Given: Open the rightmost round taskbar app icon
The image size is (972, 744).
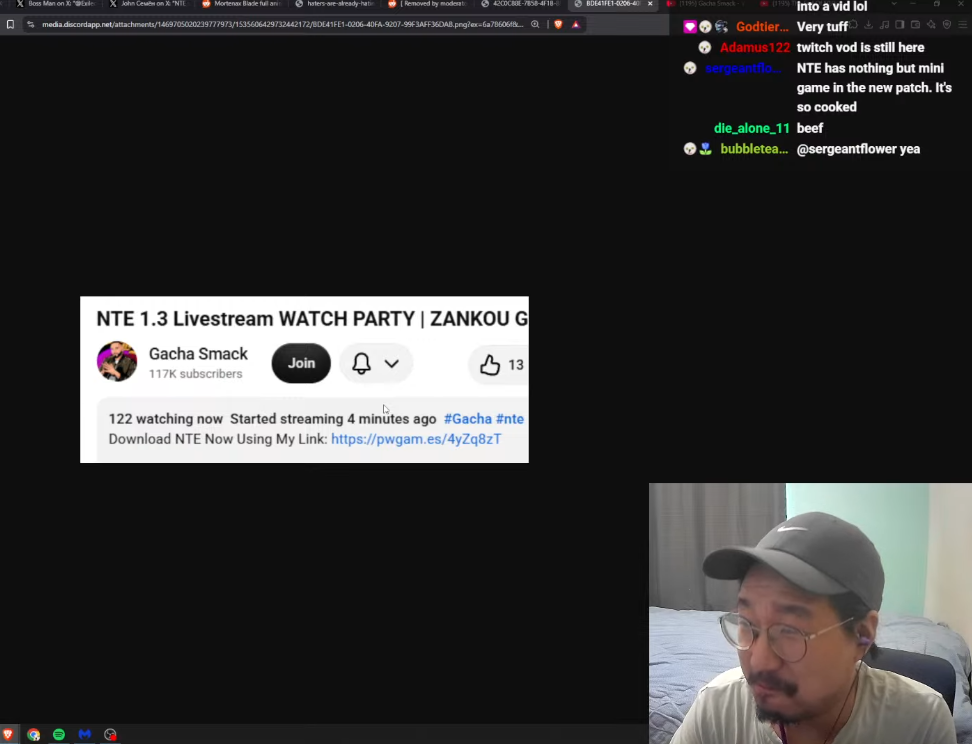Looking at the screenshot, I should (110, 735).
